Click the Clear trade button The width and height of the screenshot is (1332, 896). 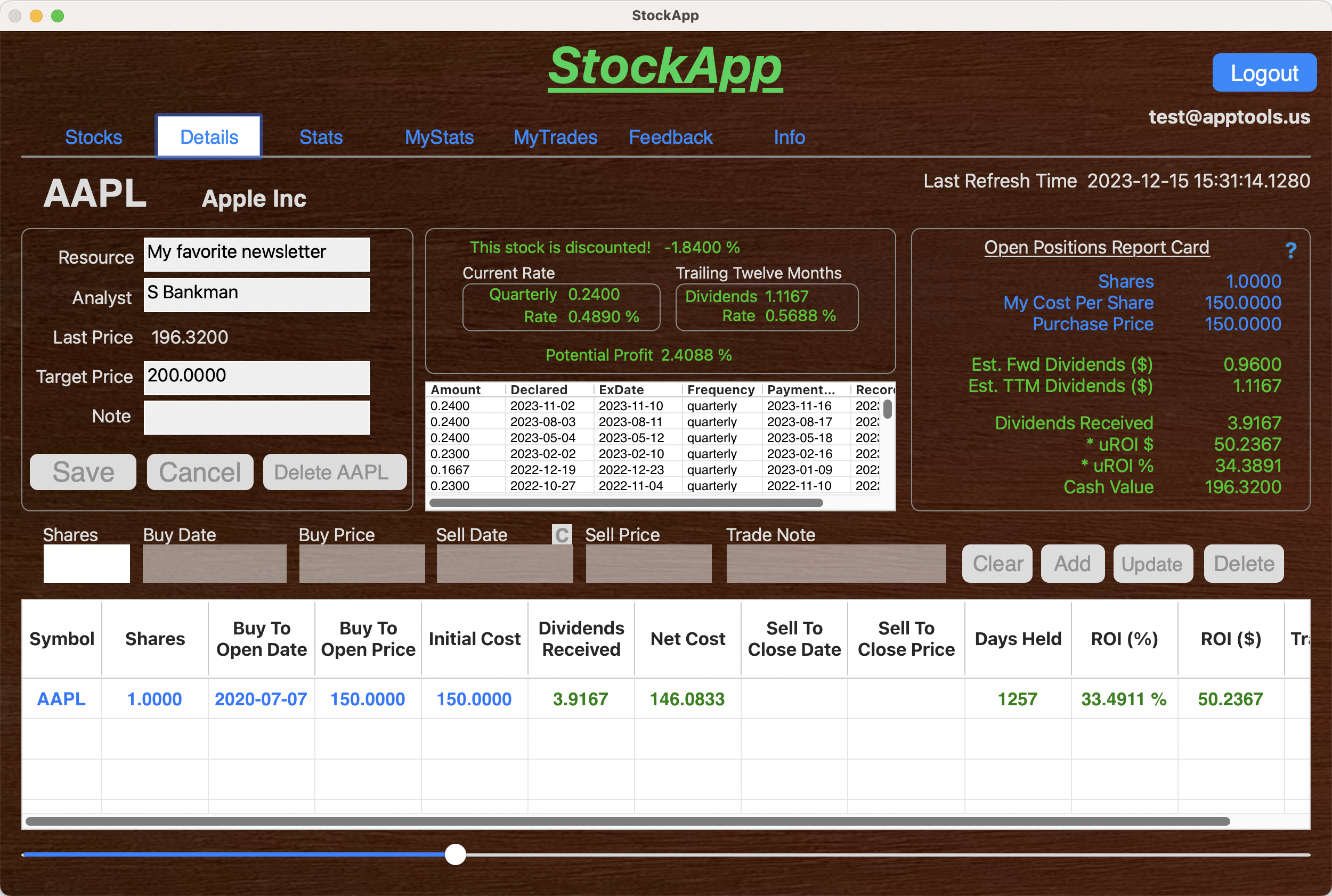(x=997, y=564)
